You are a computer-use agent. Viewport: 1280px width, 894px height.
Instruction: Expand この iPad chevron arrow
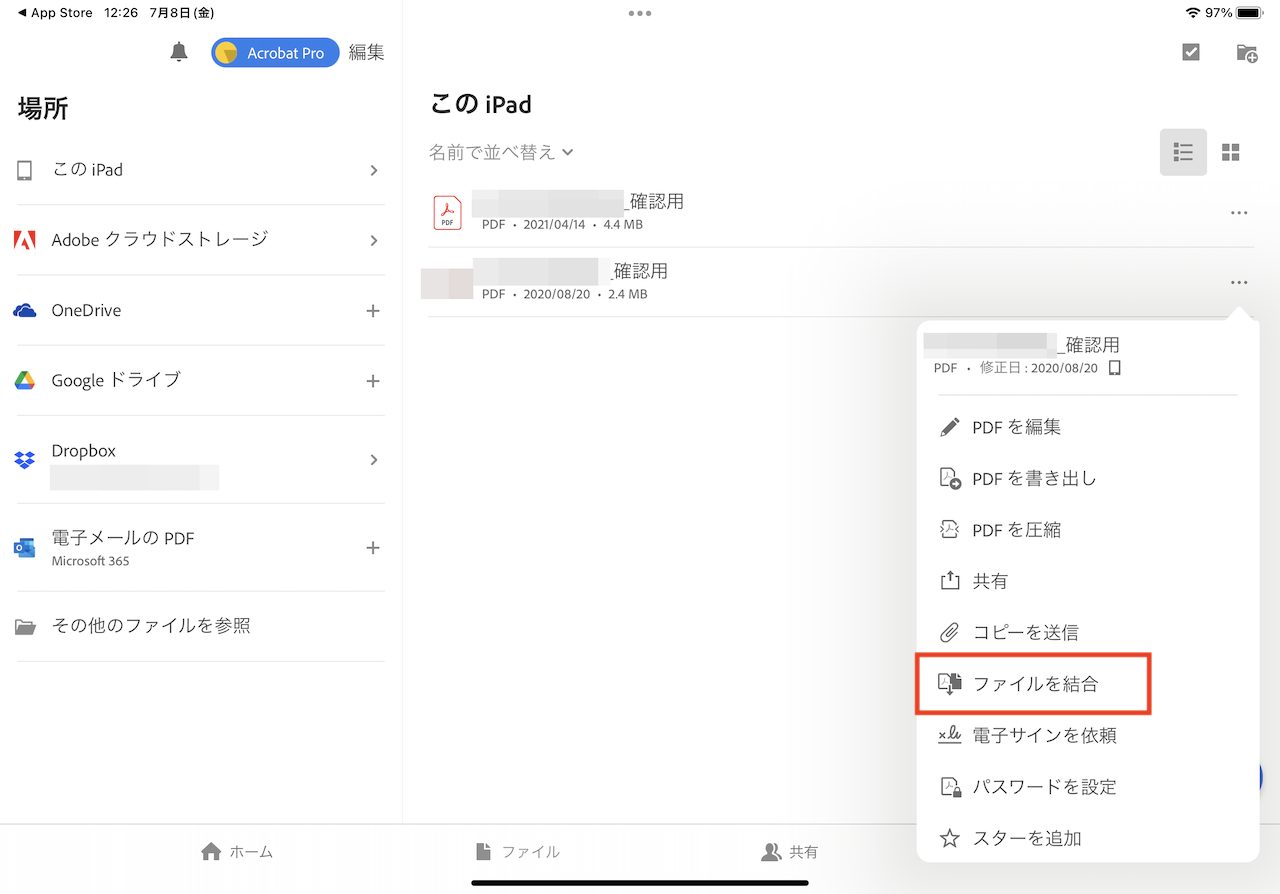coord(374,170)
